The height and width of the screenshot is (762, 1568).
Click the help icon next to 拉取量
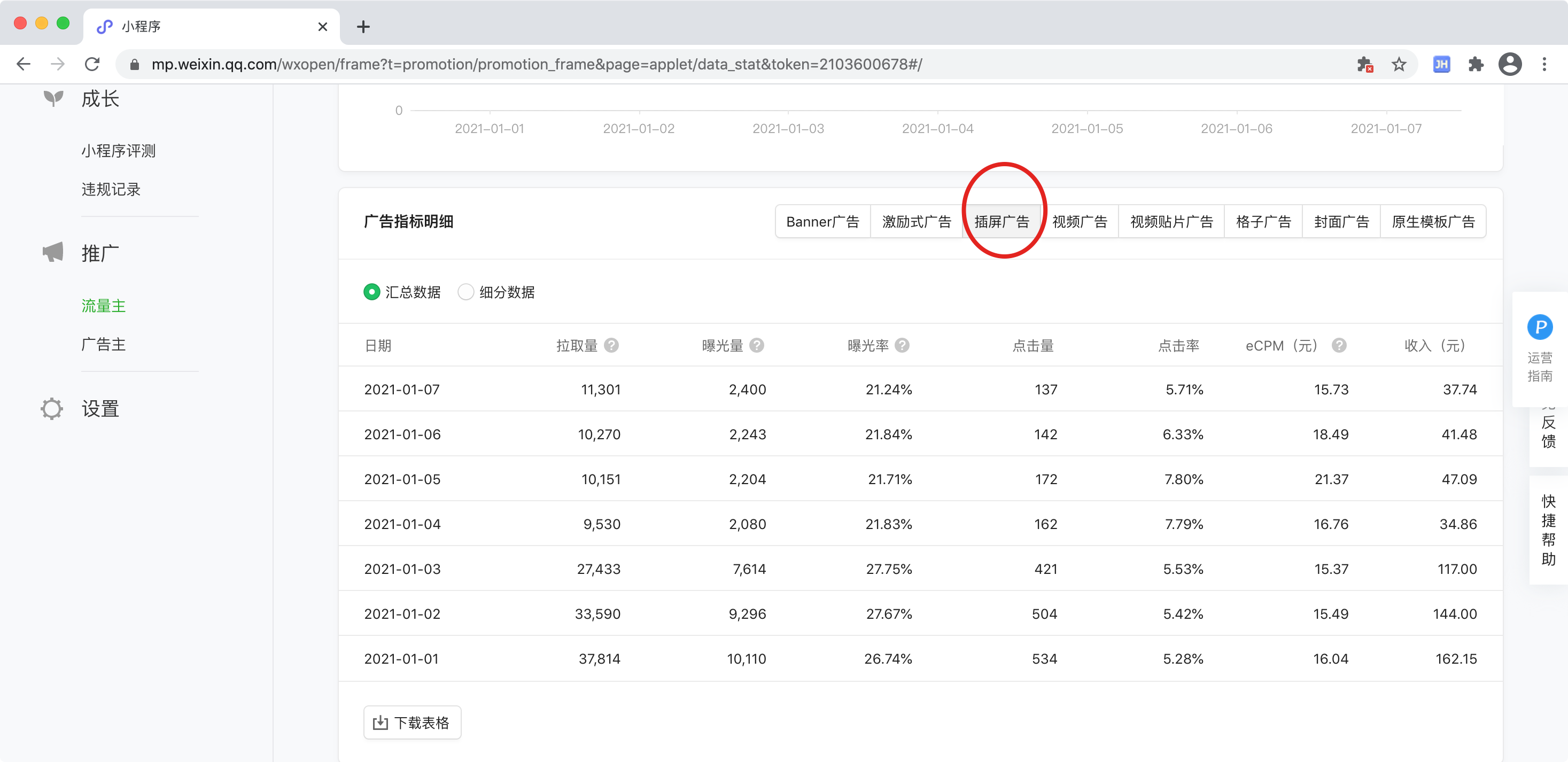(x=611, y=346)
